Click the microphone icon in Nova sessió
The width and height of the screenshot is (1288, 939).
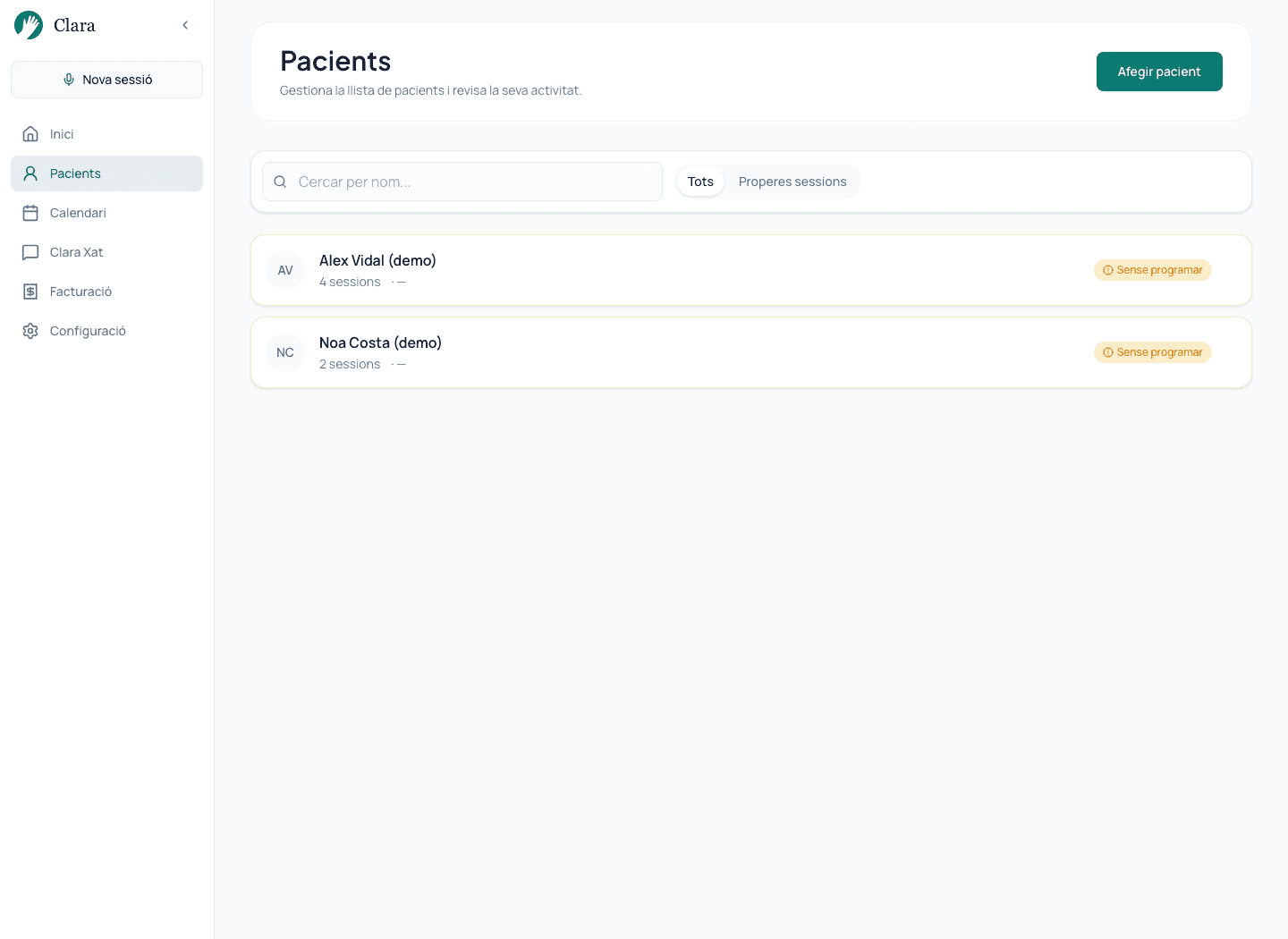(69, 80)
